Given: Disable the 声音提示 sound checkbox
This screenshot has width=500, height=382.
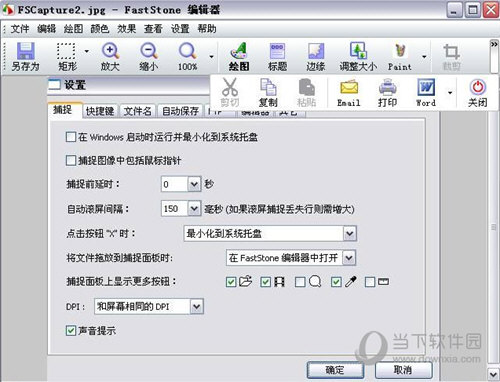Looking at the screenshot, I should [x=71, y=331].
